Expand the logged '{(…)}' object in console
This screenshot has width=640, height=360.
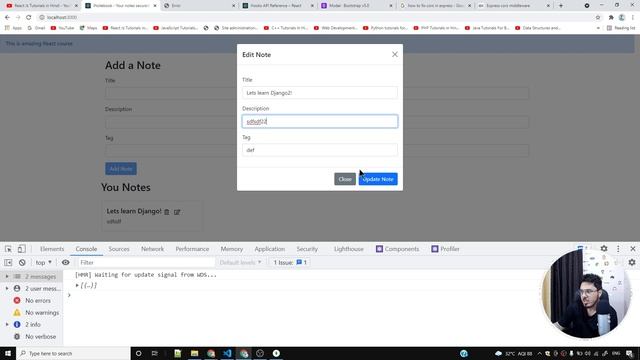click(x=77, y=285)
